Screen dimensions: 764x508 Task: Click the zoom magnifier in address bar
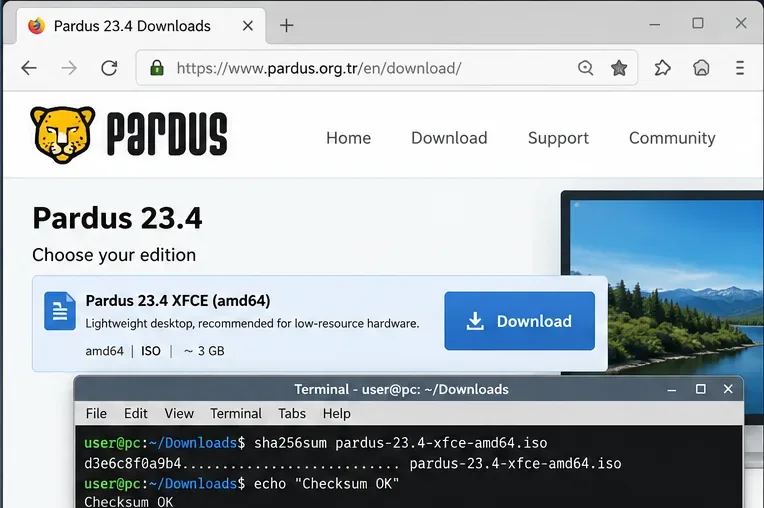[585, 68]
